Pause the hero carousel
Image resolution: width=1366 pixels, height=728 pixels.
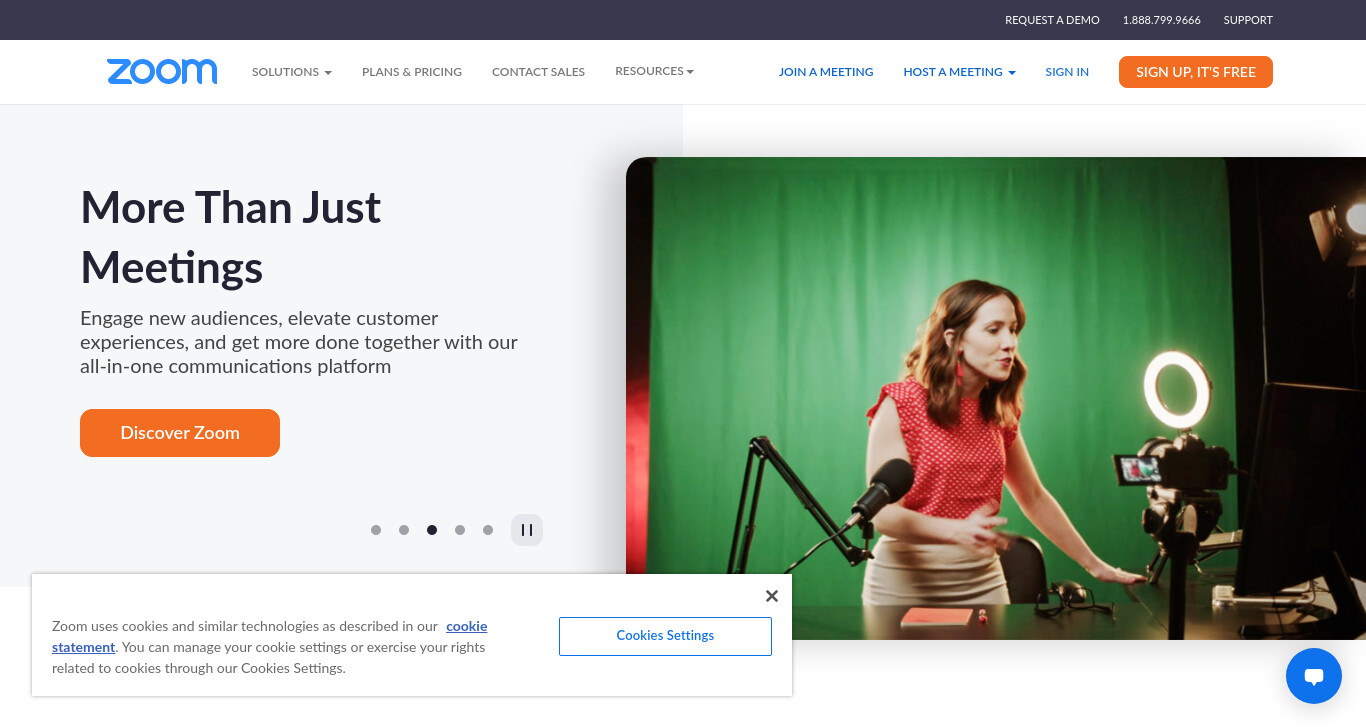pos(527,530)
